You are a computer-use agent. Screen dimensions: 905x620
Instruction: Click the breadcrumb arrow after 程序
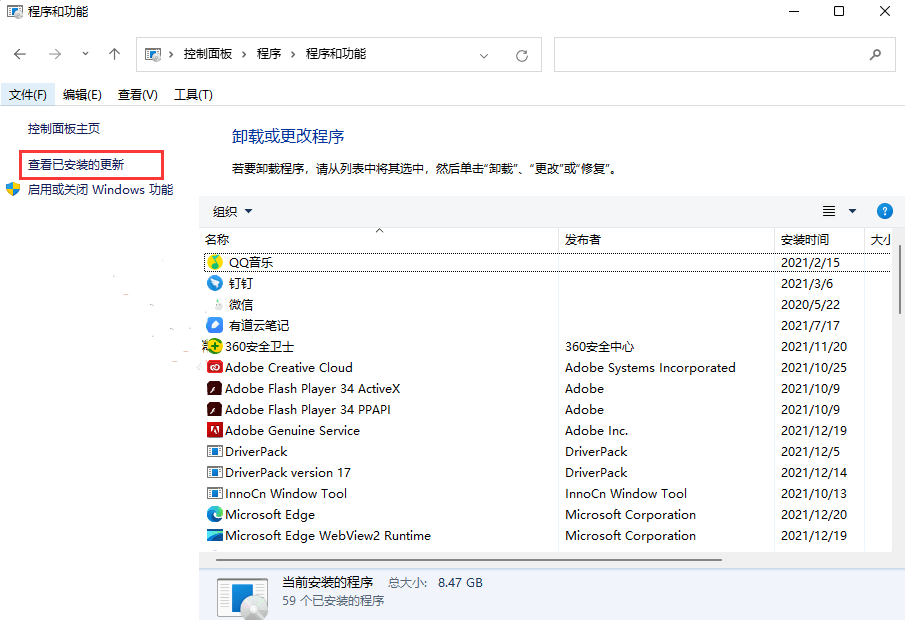(x=293, y=54)
